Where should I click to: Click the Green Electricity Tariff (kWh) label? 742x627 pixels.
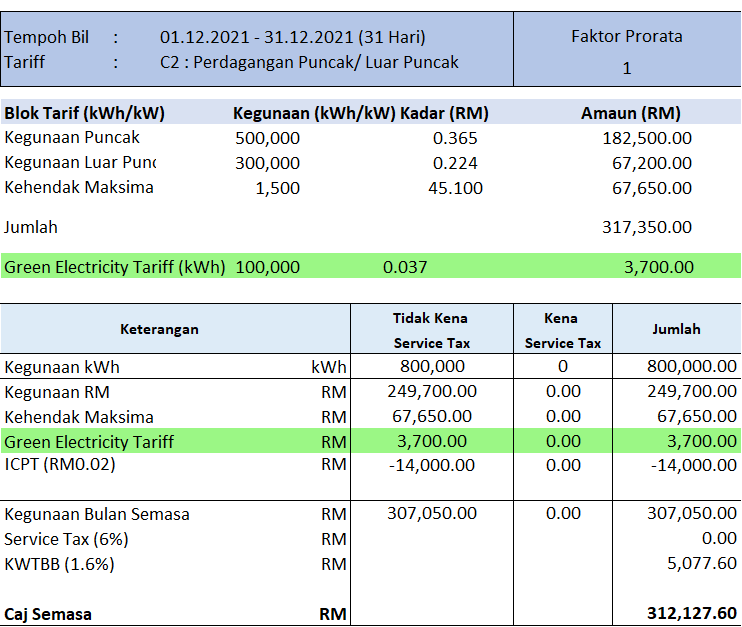114,267
